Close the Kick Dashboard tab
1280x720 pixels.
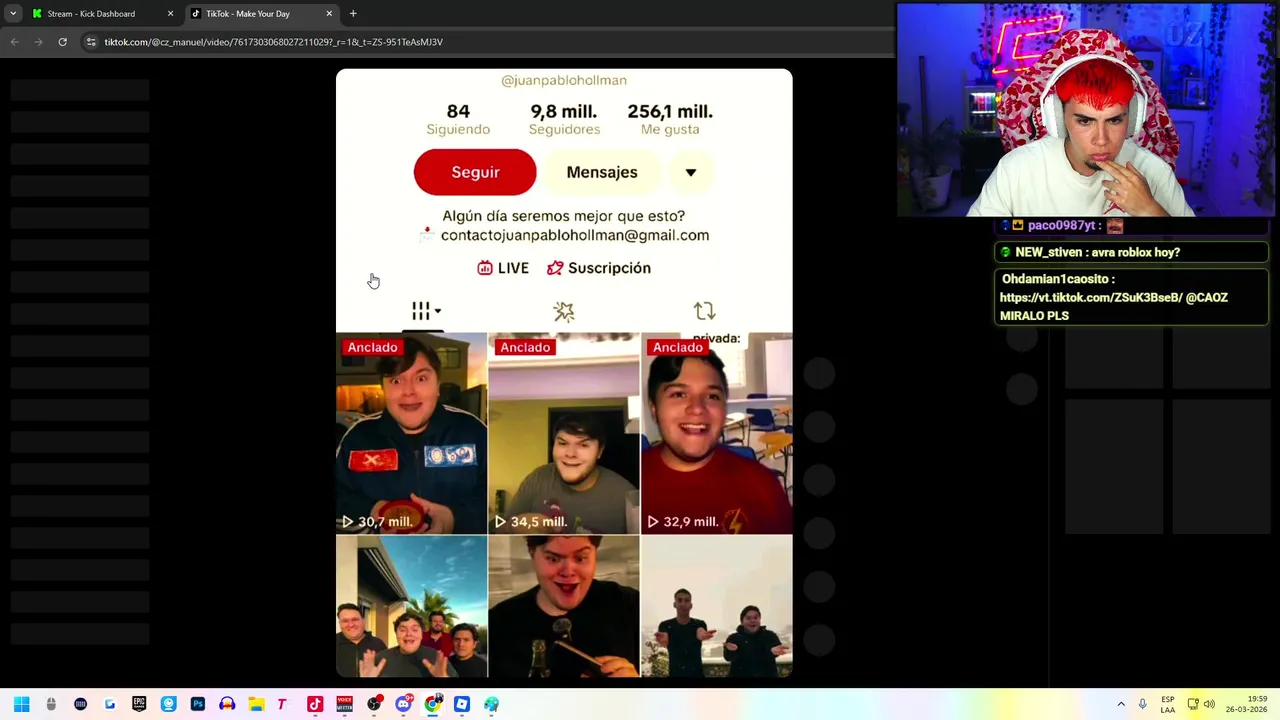[170, 14]
